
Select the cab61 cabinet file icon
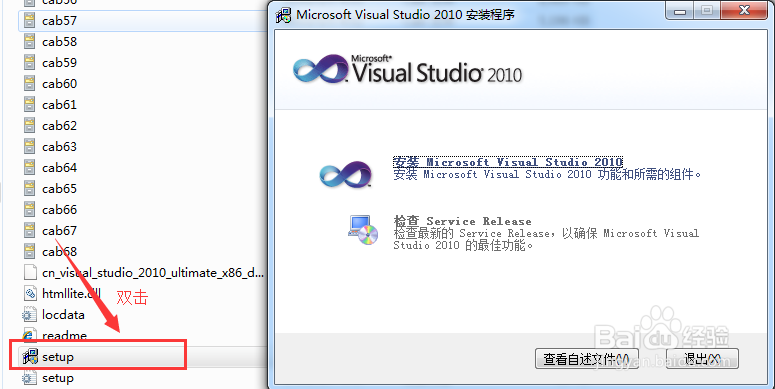(30, 105)
